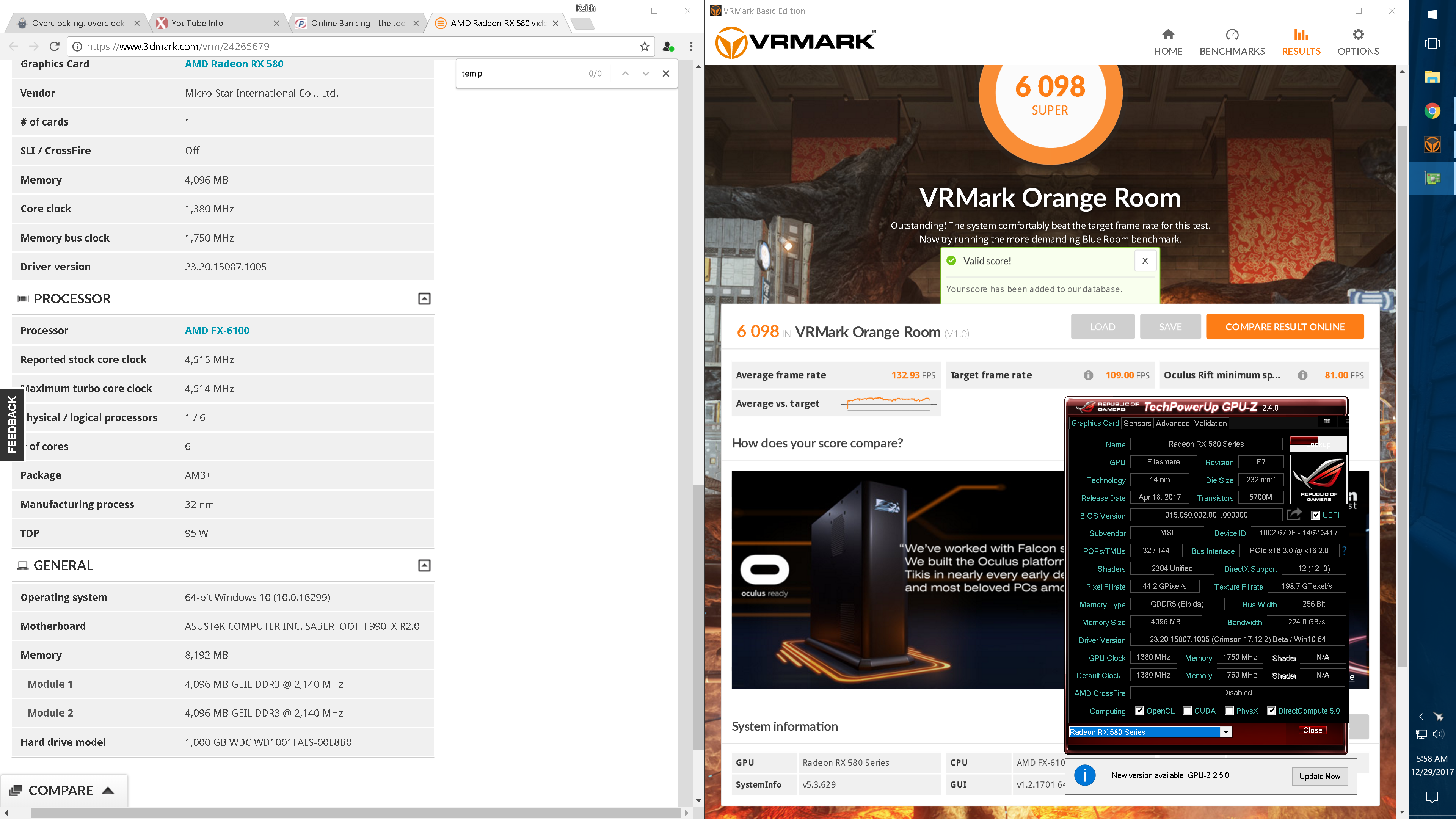
Task: Toggle OpenCL checkbox in GPU-Z
Action: 1139,711
